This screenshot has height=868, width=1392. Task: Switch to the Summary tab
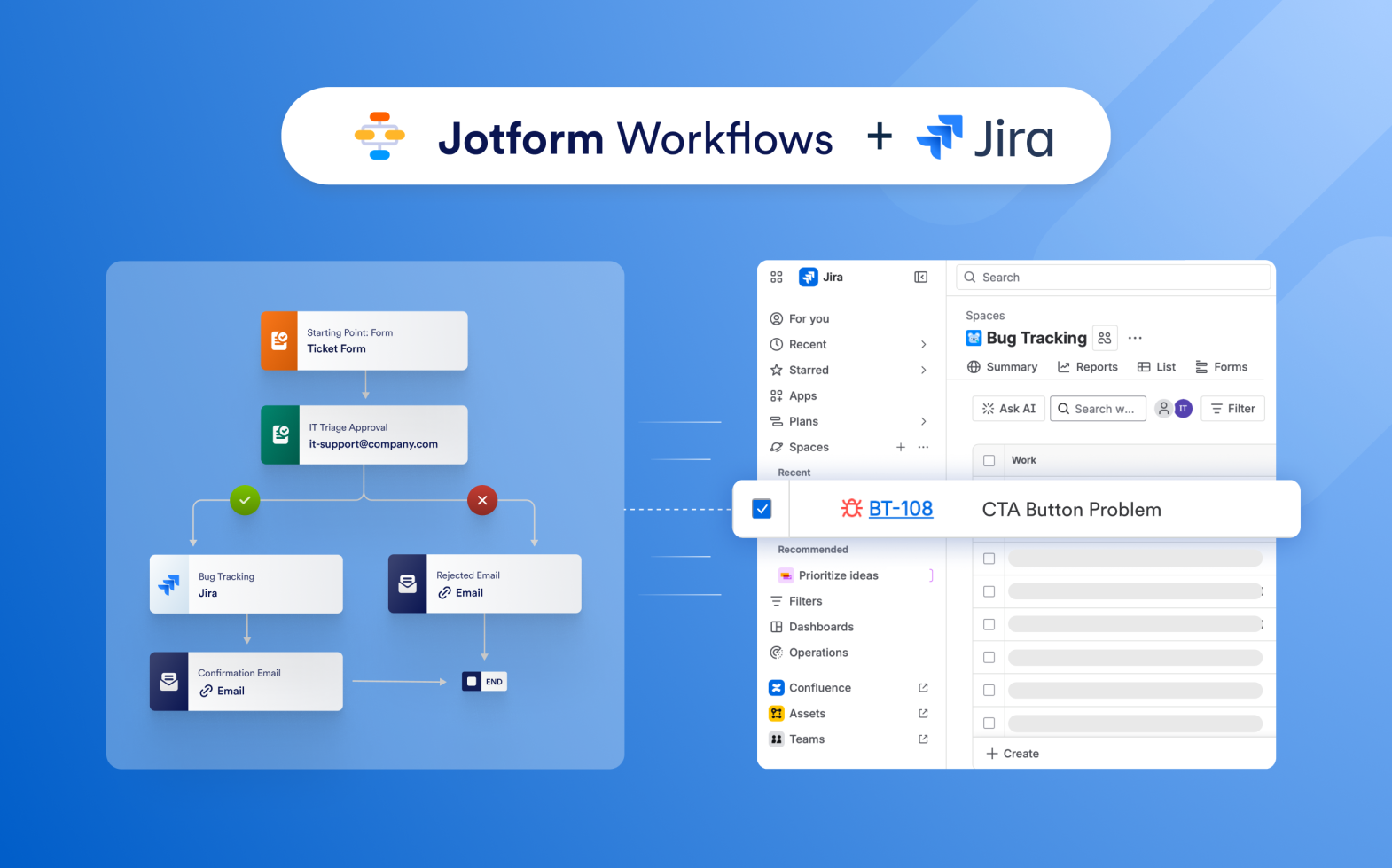click(1002, 367)
